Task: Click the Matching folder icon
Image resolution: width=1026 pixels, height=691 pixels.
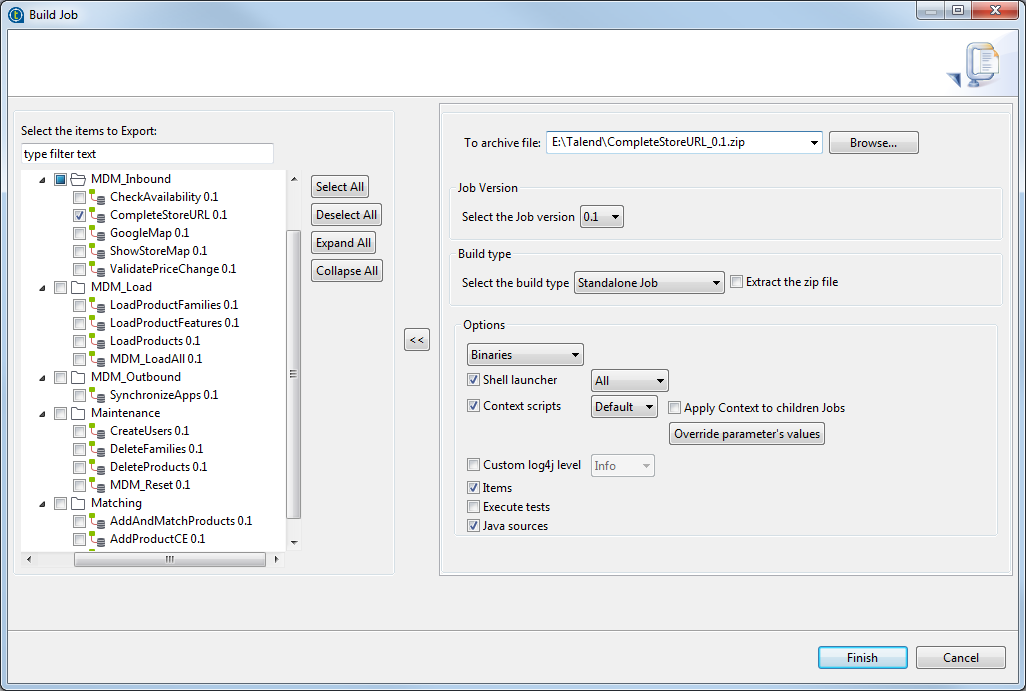Action: click(x=79, y=503)
